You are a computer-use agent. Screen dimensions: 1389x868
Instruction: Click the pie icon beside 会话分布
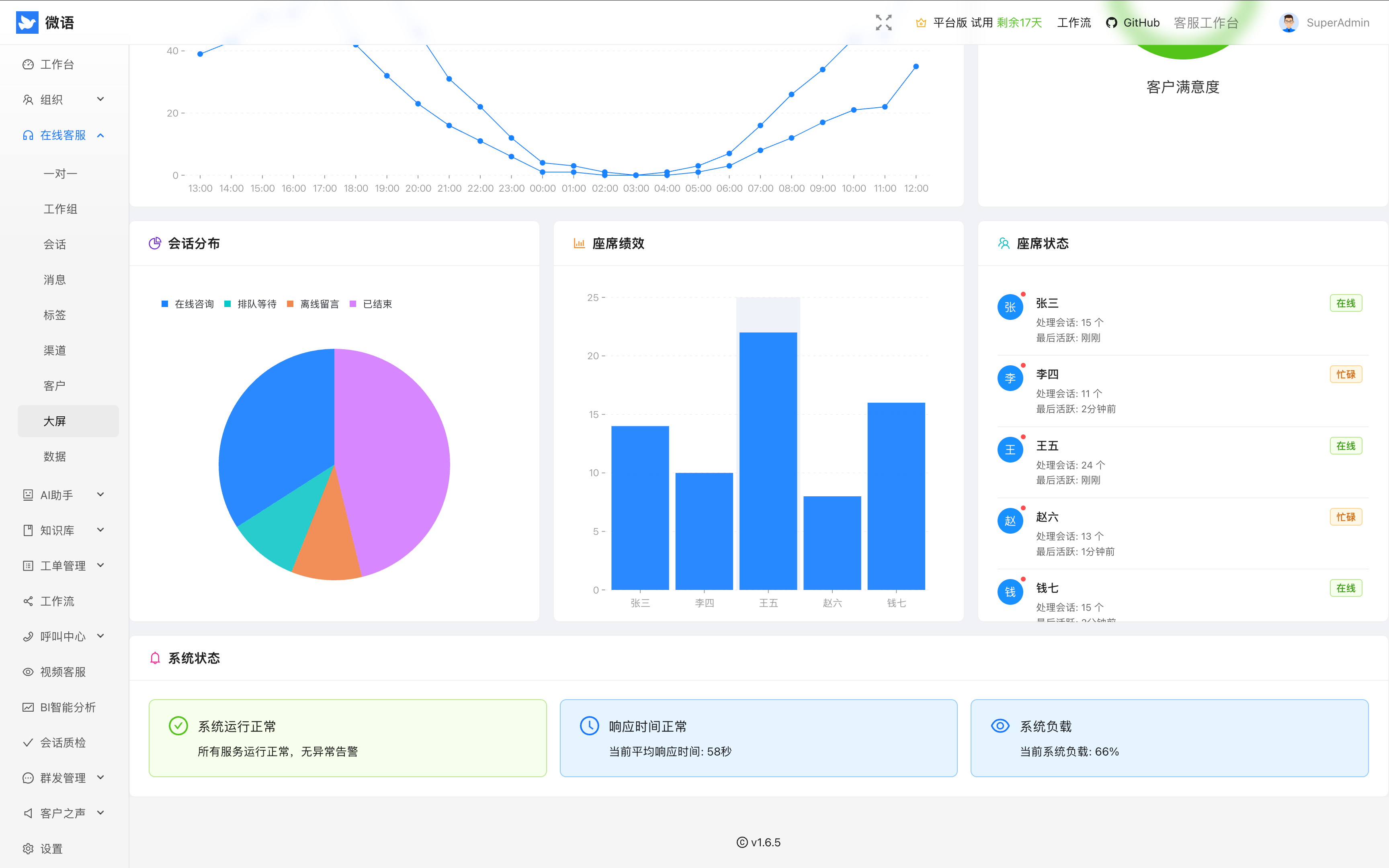click(154, 244)
